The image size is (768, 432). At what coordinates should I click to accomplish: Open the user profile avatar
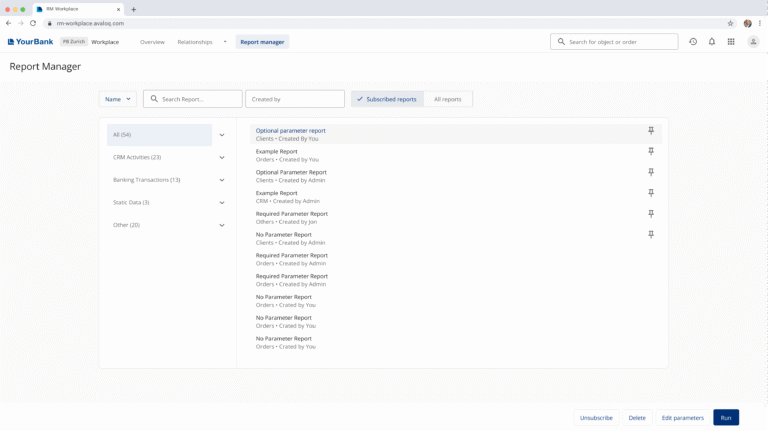[x=753, y=42]
